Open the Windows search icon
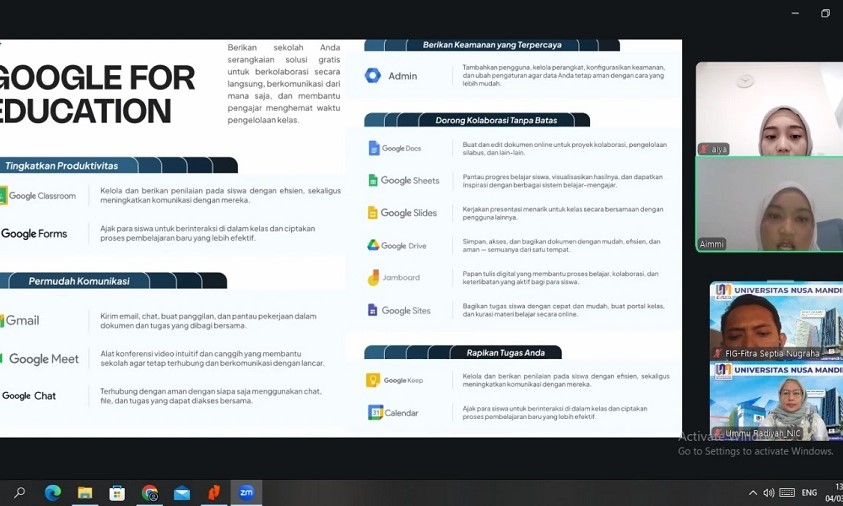843x506 pixels. tap(19, 492)
